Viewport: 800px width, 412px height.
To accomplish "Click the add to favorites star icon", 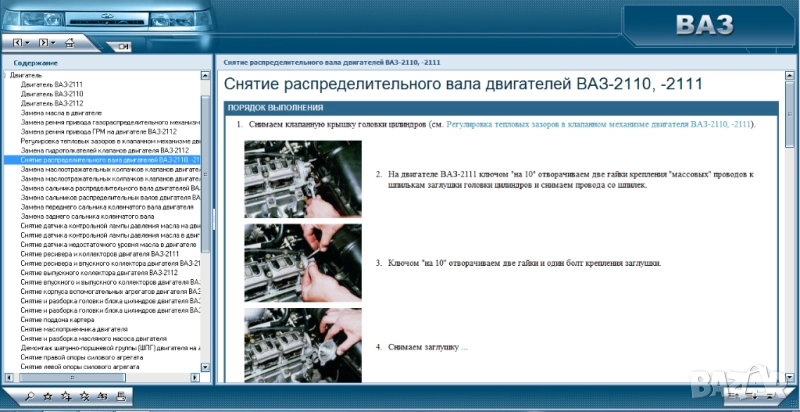I will [66, 397].
